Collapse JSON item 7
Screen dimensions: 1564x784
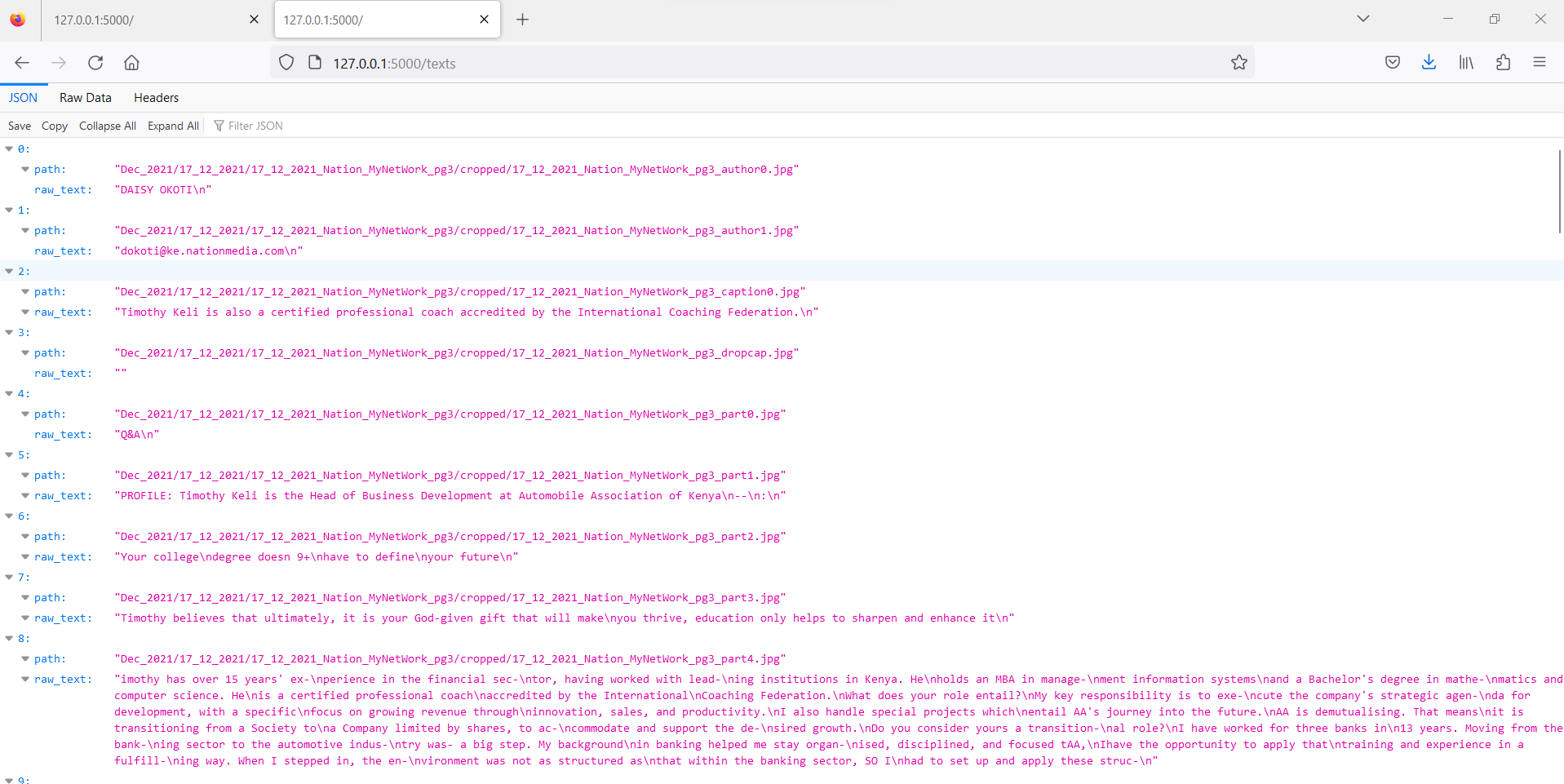click(9, 578)
